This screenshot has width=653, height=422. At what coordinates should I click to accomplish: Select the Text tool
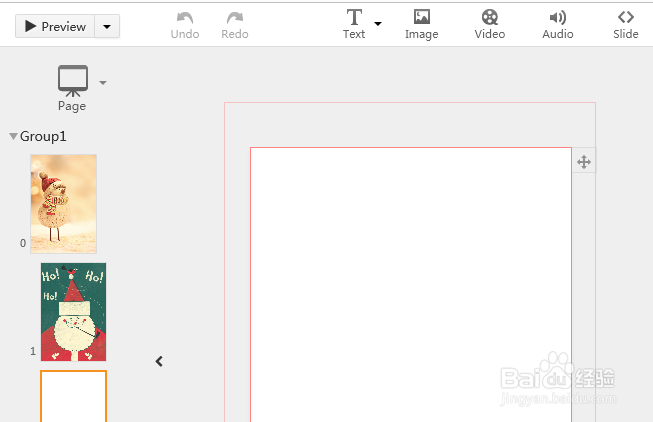pyautogui.click(x=354, y=24)
